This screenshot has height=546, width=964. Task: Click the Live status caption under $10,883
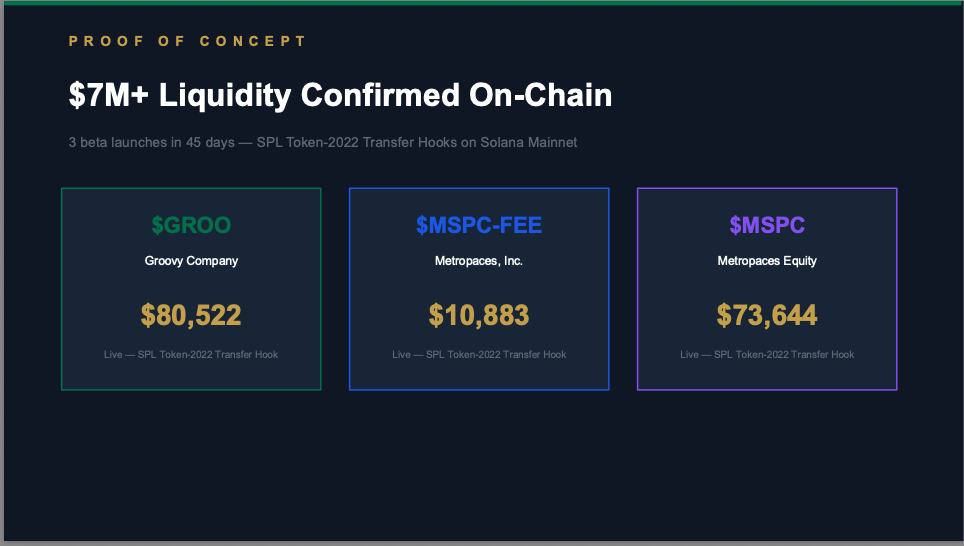click(479, 355)
